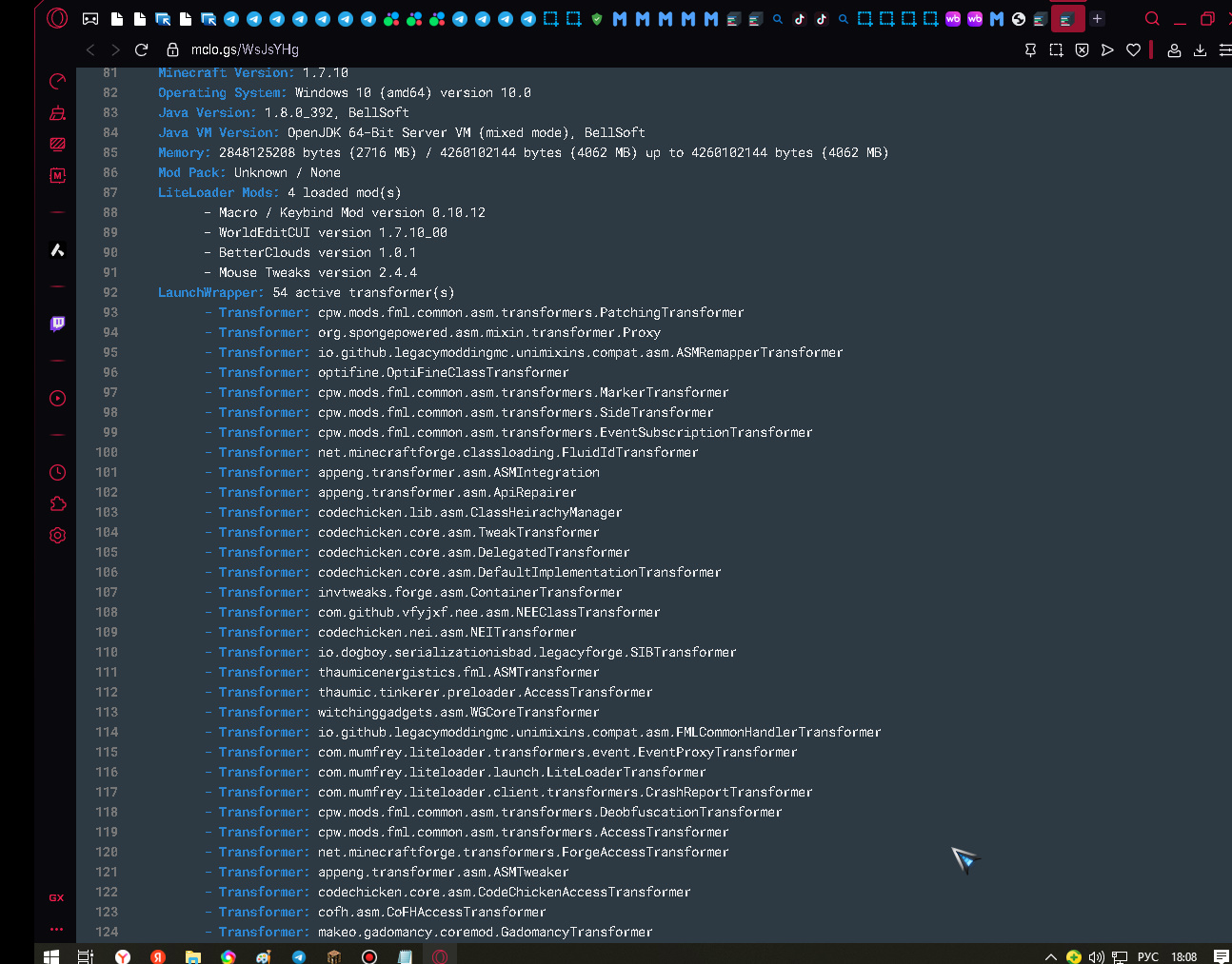
Task: Click 'Mouse Tweaks version 2.4.4' line
Action: (x=318, y=273)
